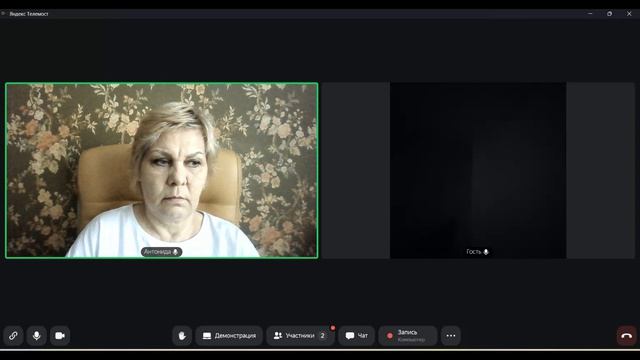The width and height of the screenshot is (640, 360).
Task: Select the Гость video tile
Action: point(478,170)
